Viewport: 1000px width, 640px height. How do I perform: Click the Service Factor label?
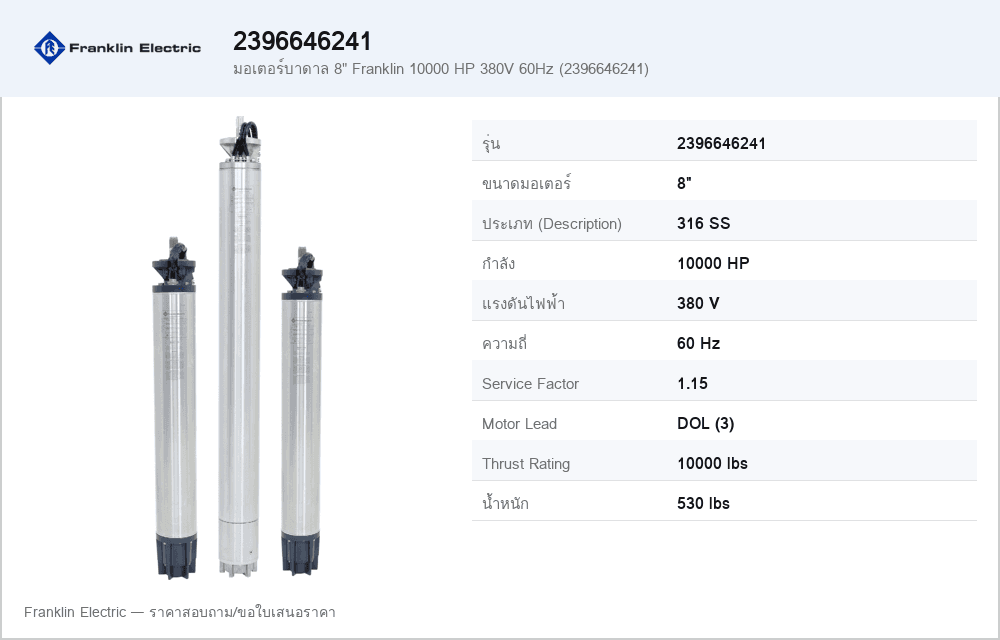(x=530, y=384)
